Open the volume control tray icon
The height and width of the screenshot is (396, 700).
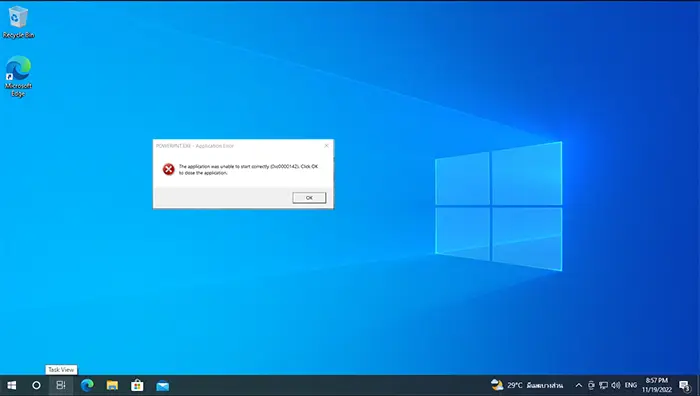616,385
